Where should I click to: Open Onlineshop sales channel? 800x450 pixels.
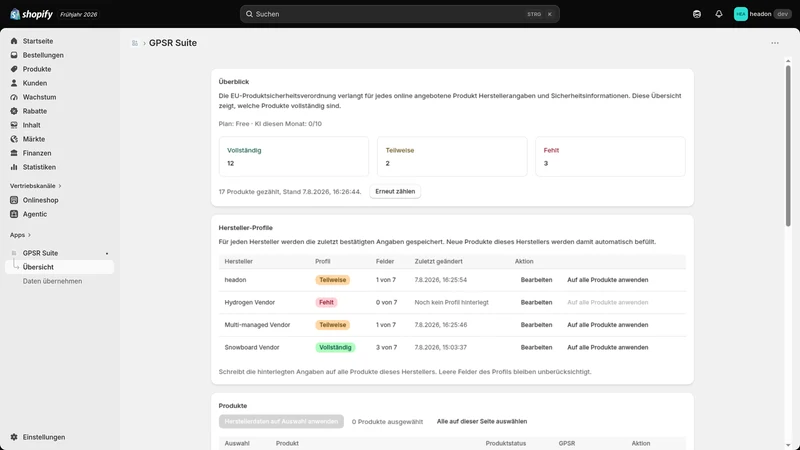[x=40, y=200]
